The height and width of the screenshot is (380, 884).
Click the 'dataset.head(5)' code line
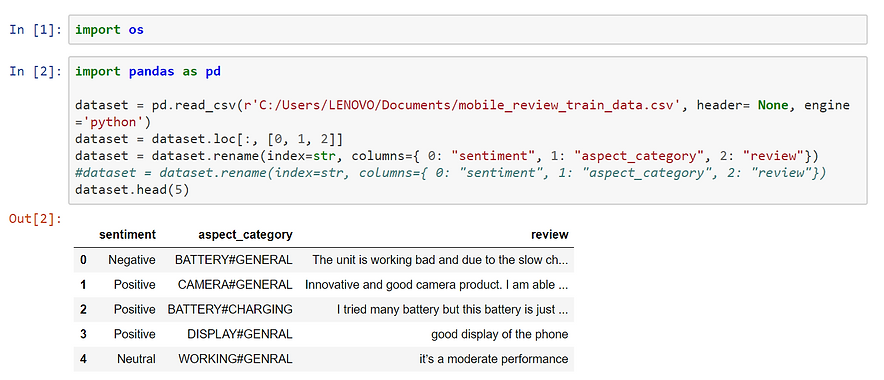click(x=132, y=190)
